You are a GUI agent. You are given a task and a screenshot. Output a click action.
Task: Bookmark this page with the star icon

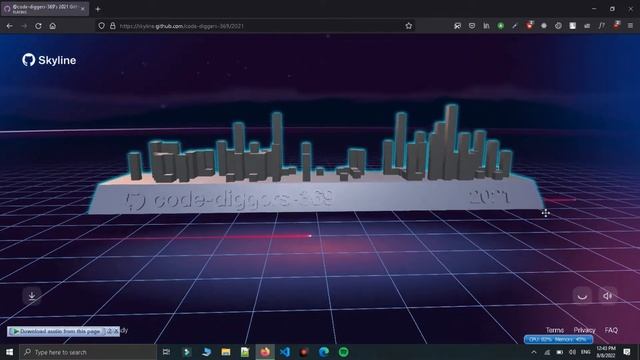click(409, 26)
